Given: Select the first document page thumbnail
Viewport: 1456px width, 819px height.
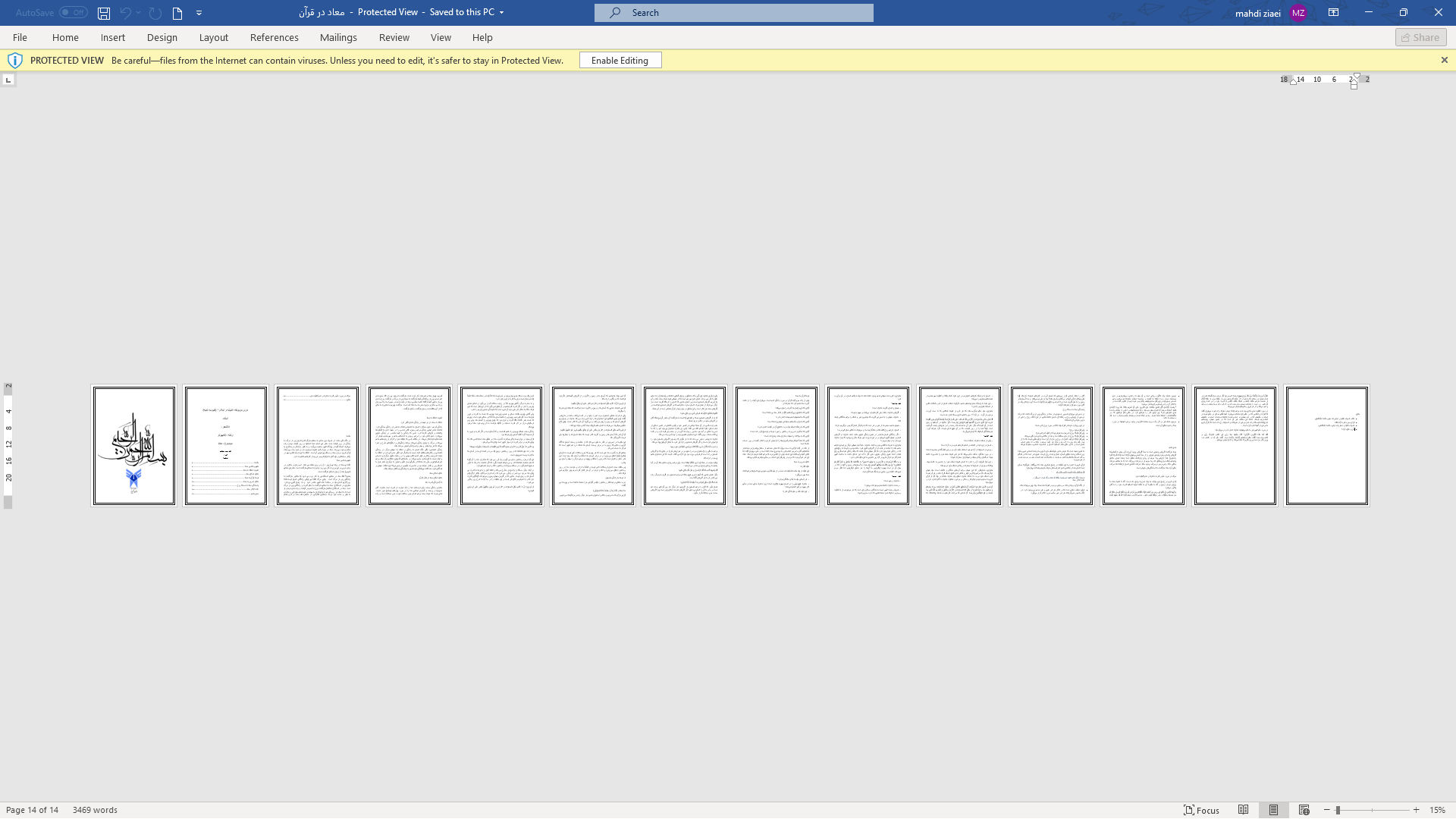Looking at the screenshot, I should [x=134, y=445].
